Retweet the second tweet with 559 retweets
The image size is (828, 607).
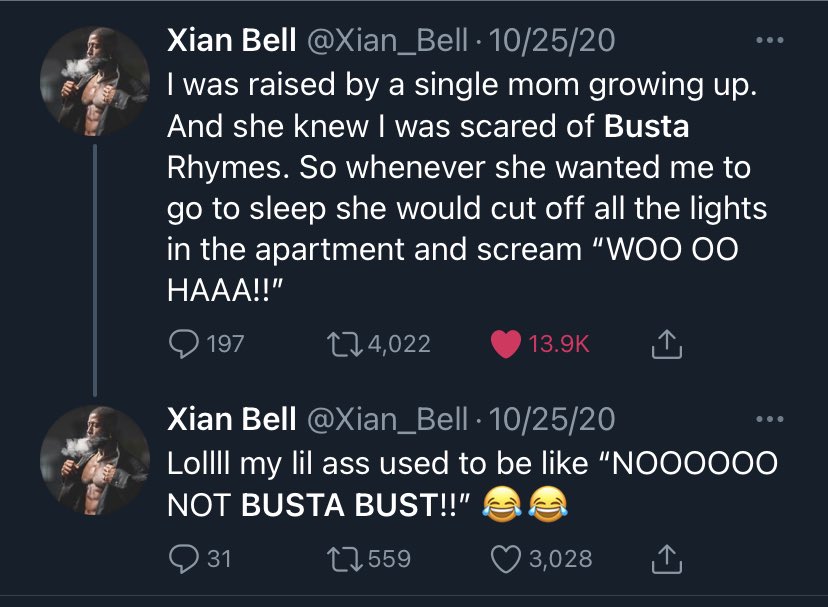[344, 559]
